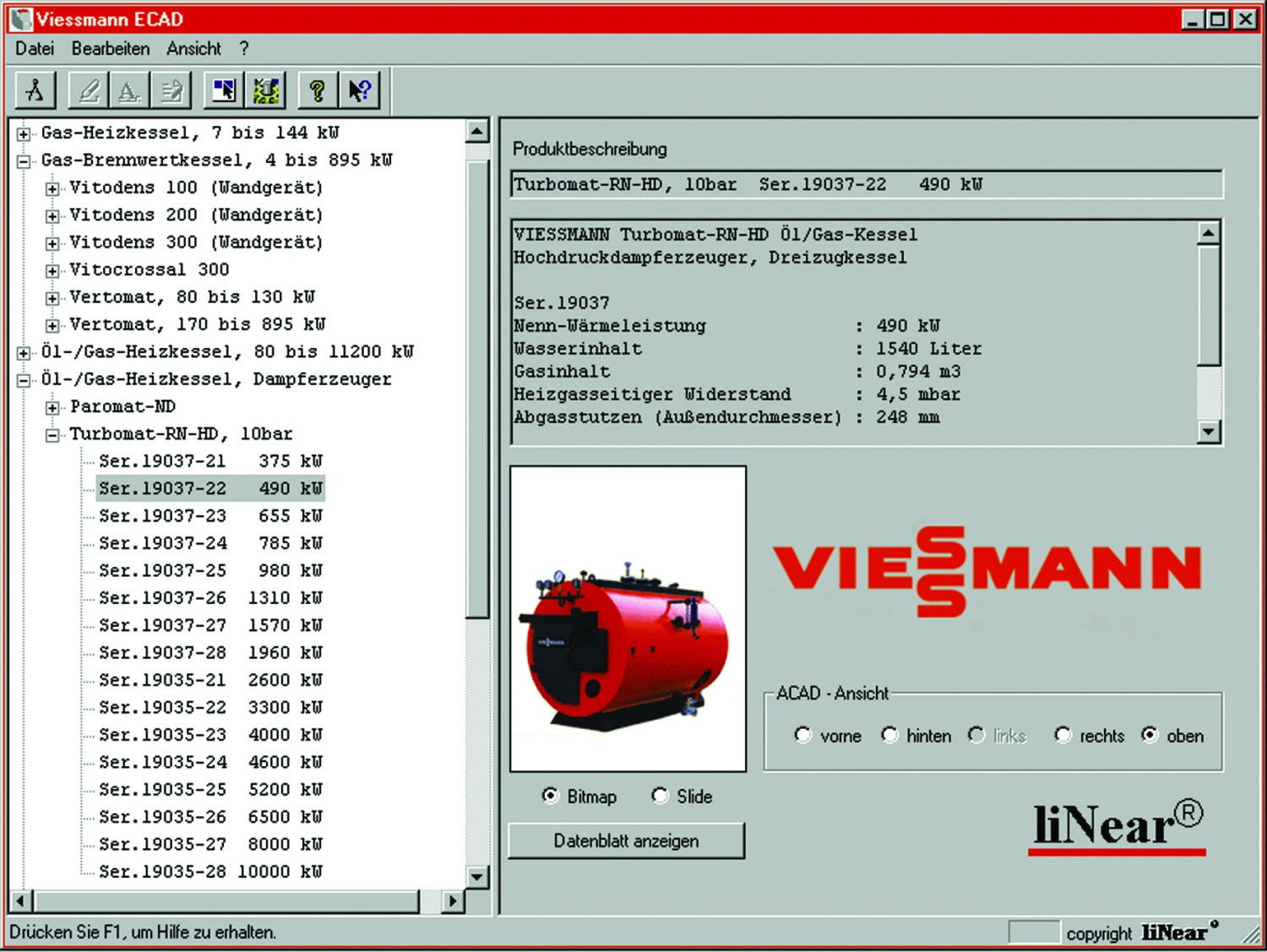
Task: Click scroll down arrow of product tree
Action: (477, 876)
